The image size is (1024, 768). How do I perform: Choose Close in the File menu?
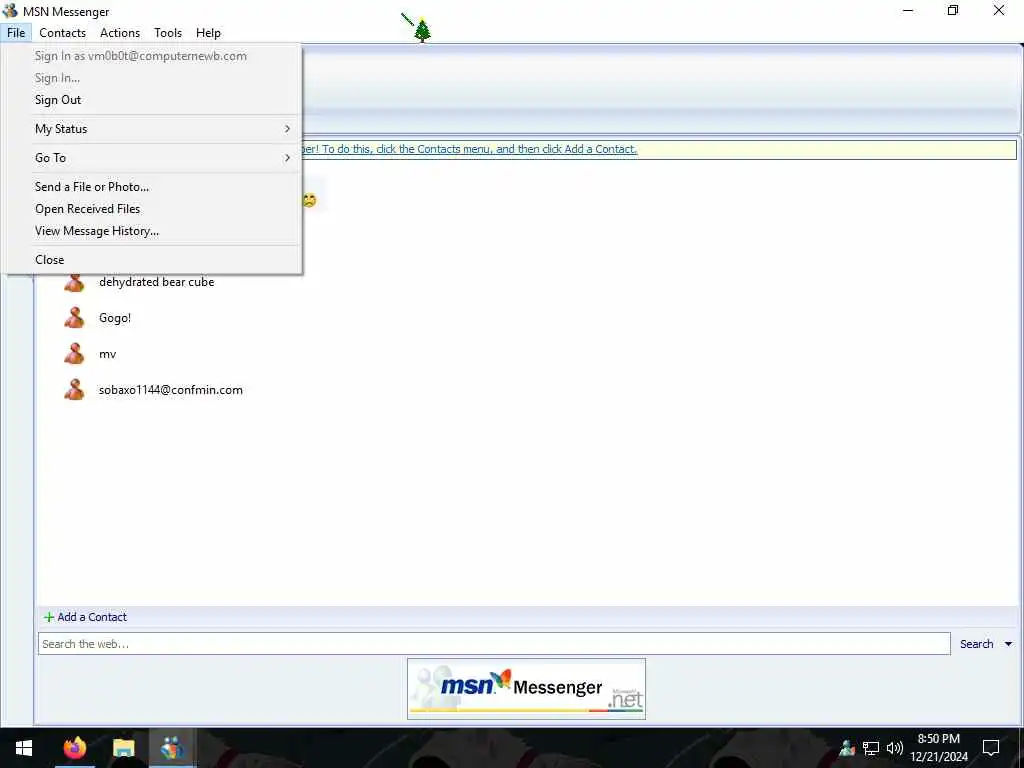coord(152,260)
